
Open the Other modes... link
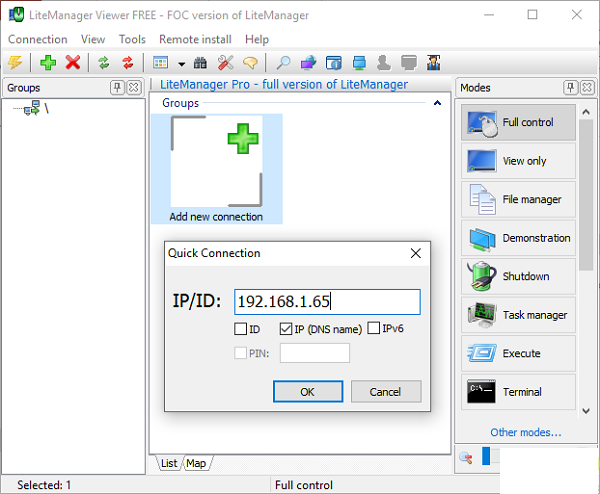click(525, 433)
